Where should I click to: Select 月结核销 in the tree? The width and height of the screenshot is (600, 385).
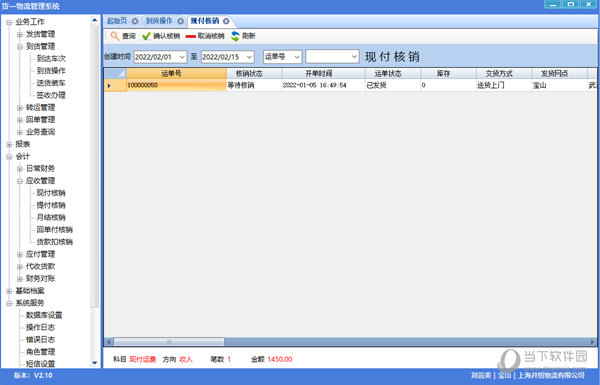pos(51,217)
